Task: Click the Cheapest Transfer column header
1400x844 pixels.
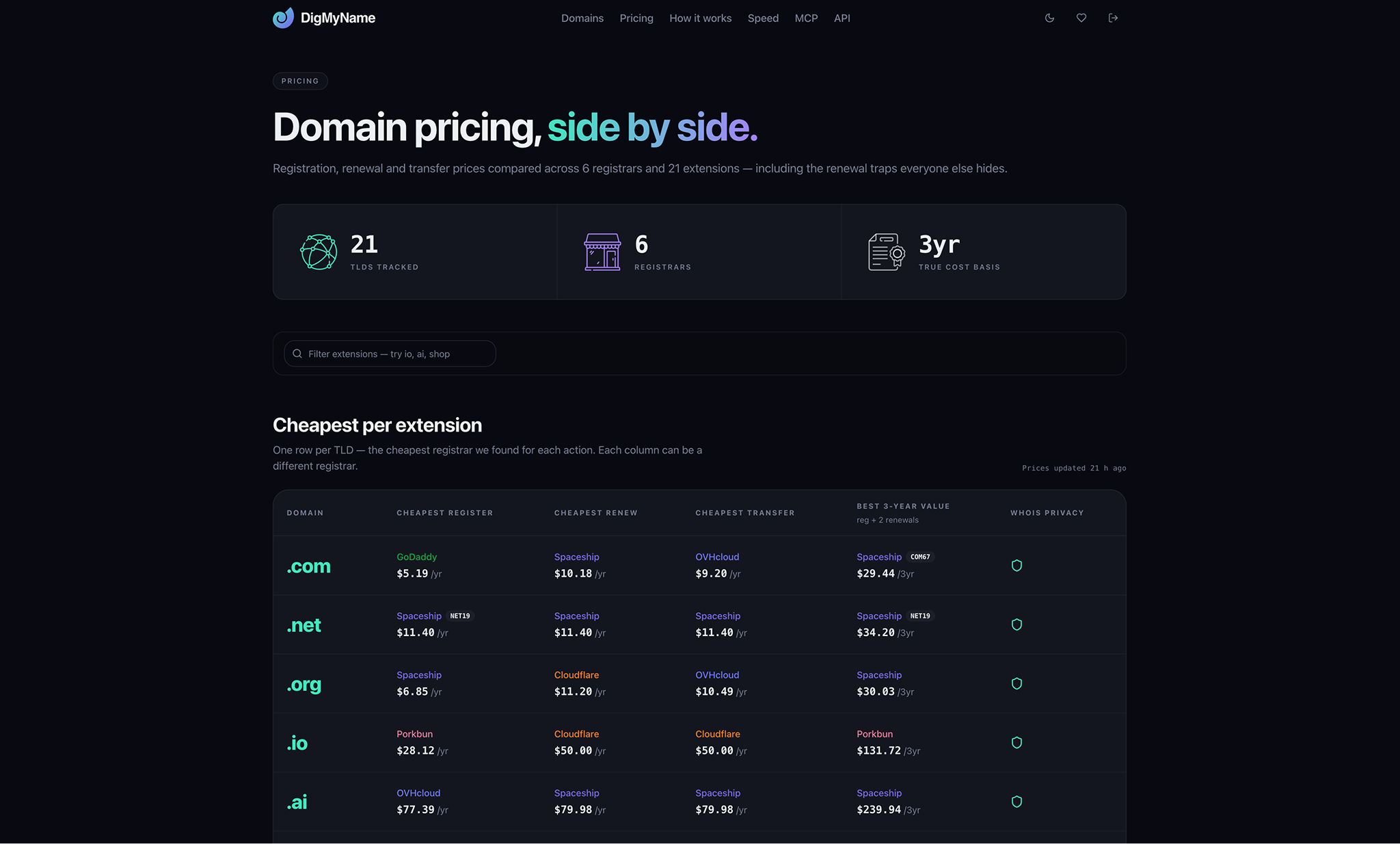Action: (x=744, y=513)
